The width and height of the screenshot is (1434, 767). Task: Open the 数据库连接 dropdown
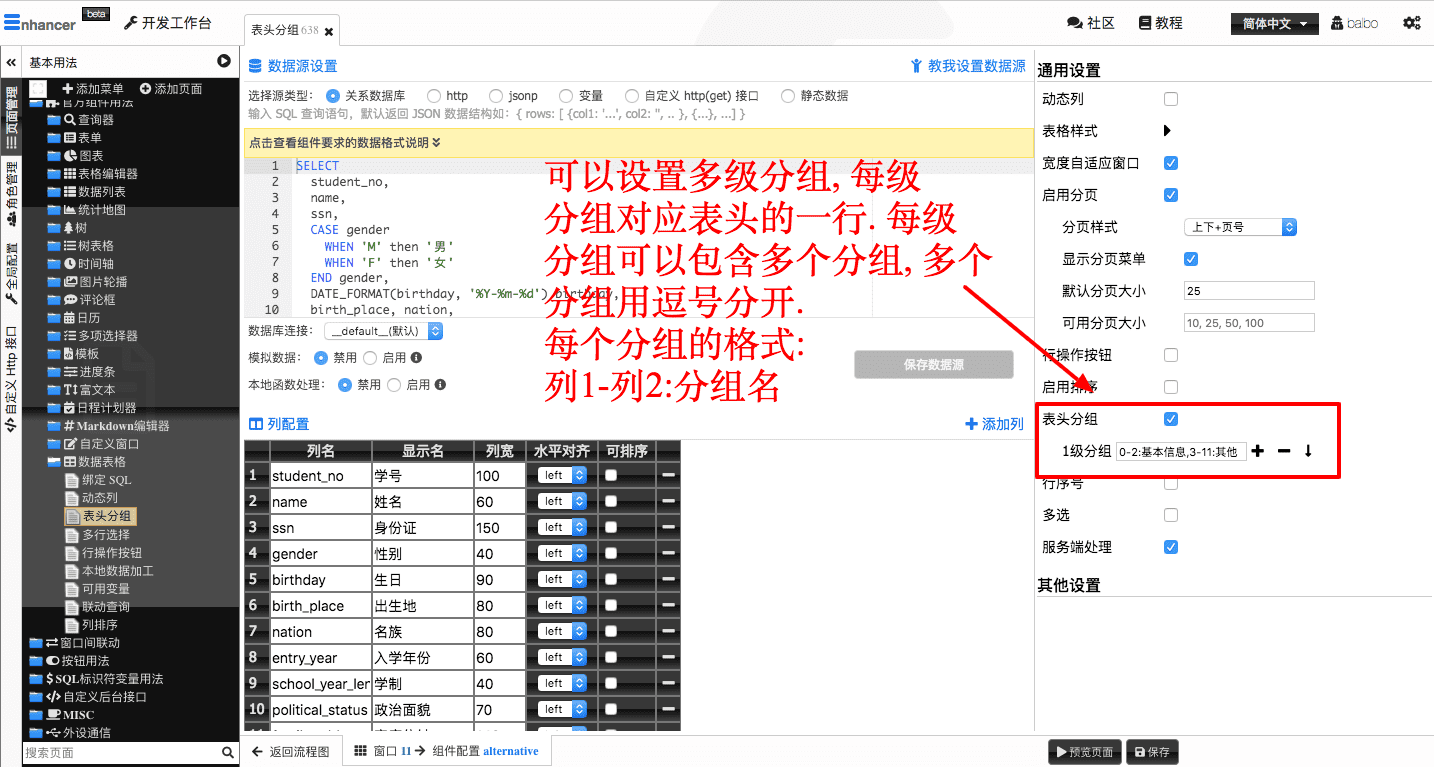(x=385, y=331)
